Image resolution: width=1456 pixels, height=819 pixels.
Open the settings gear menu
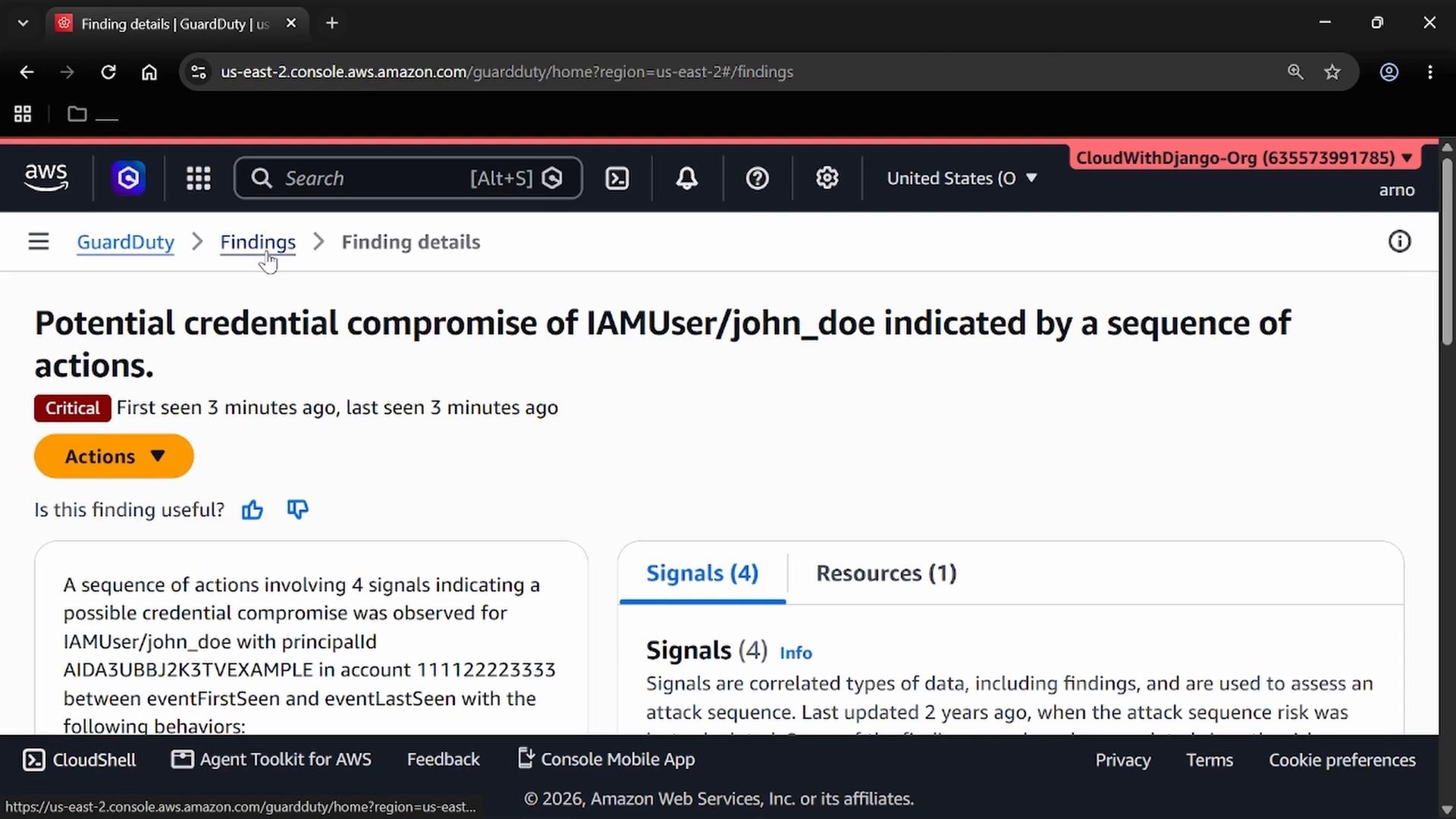point(827,178)
